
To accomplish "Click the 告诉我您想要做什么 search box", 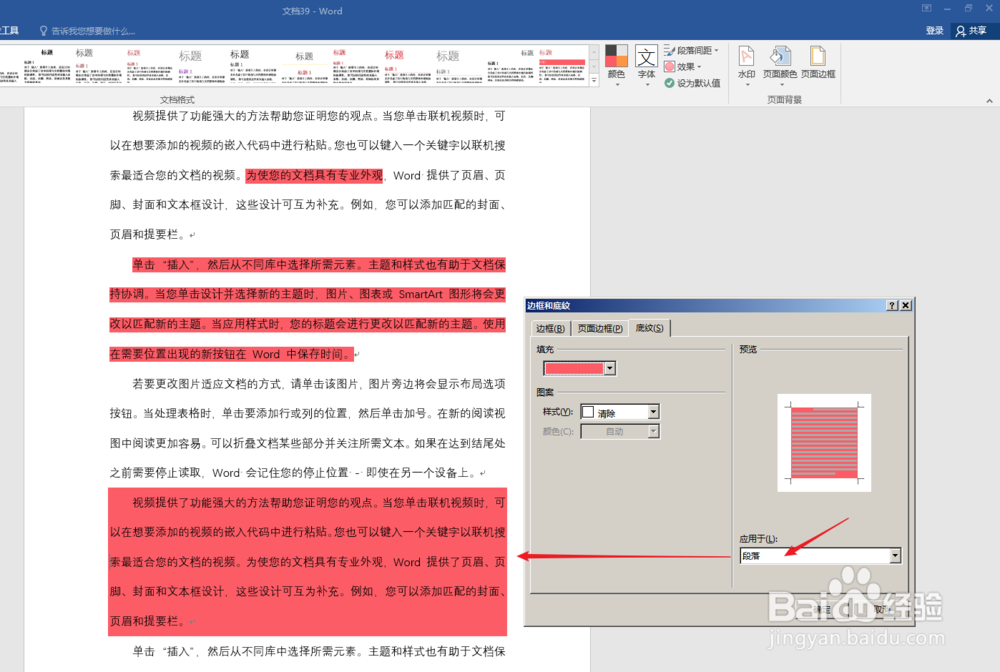I will [x=87, y=31].
